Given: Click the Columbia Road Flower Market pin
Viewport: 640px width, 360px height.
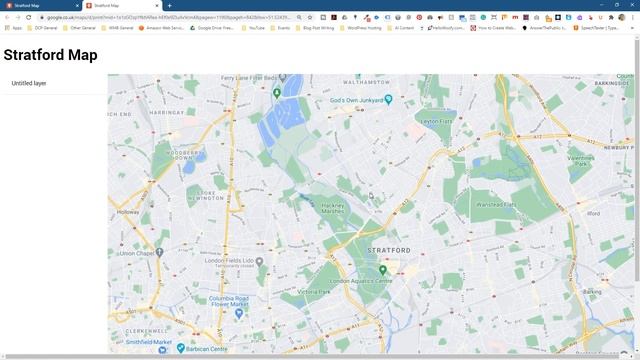Looking at the screenshot, I should (x=239, y=313).
